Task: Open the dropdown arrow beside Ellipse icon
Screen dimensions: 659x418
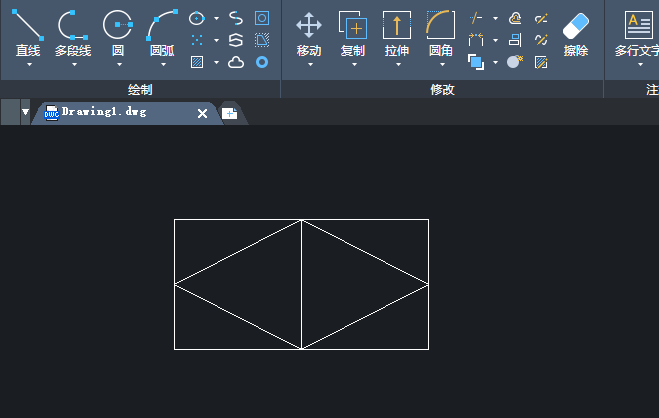Action: pos(216,18)
